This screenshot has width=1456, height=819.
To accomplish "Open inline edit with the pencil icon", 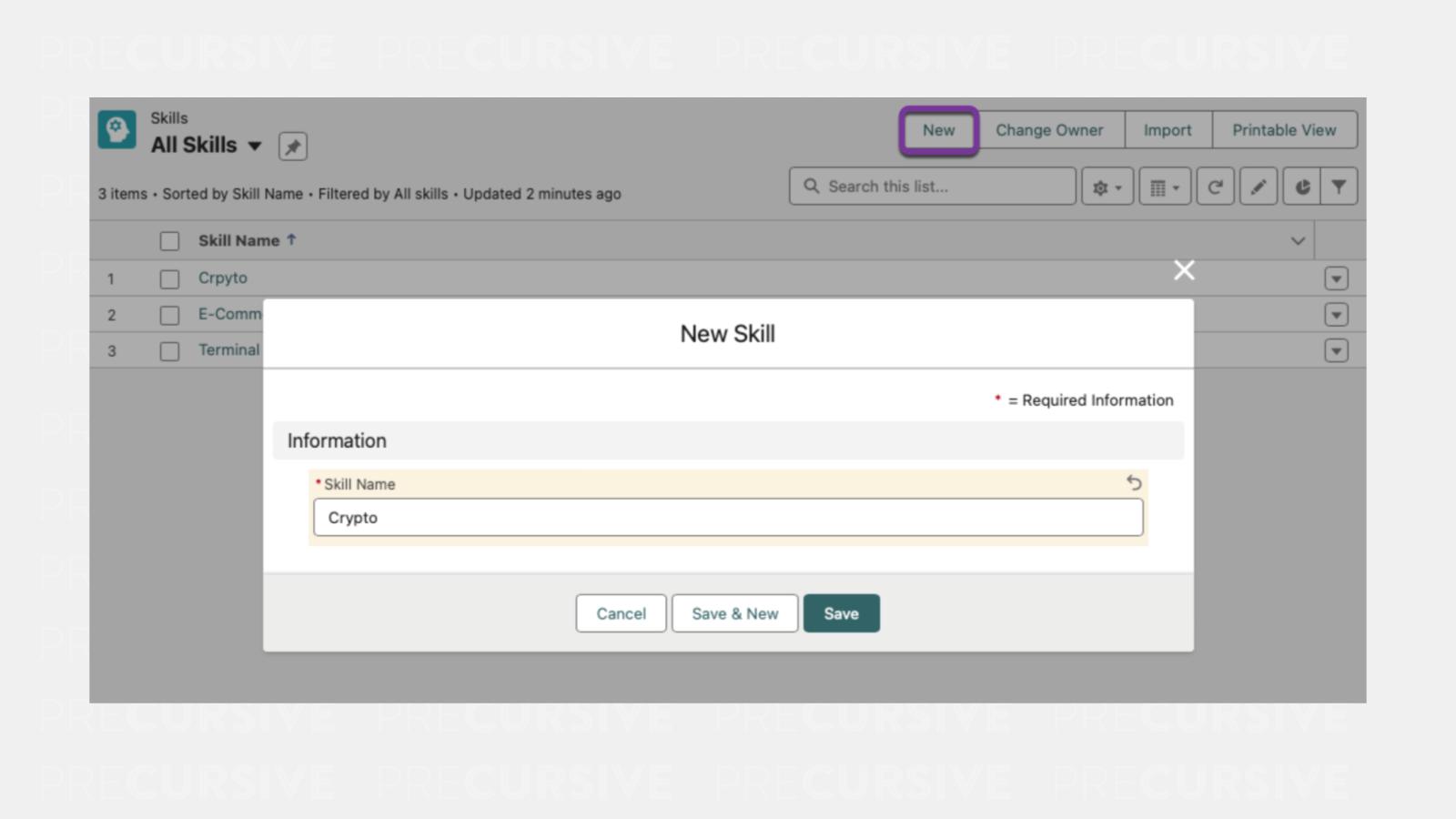I will pyautogui.click(x=1259, y=187).
